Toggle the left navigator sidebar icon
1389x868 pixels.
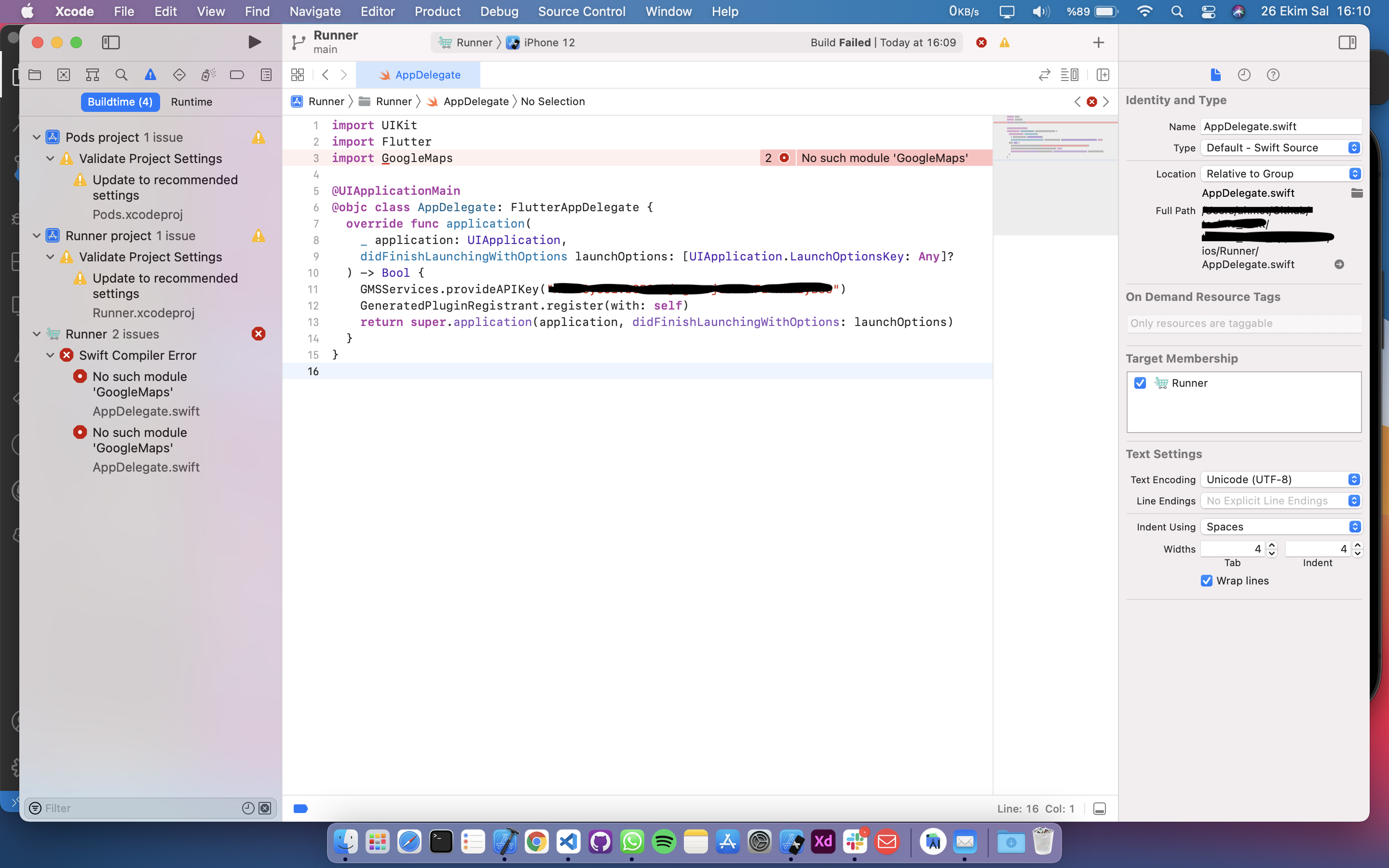[x=110, y=42]
